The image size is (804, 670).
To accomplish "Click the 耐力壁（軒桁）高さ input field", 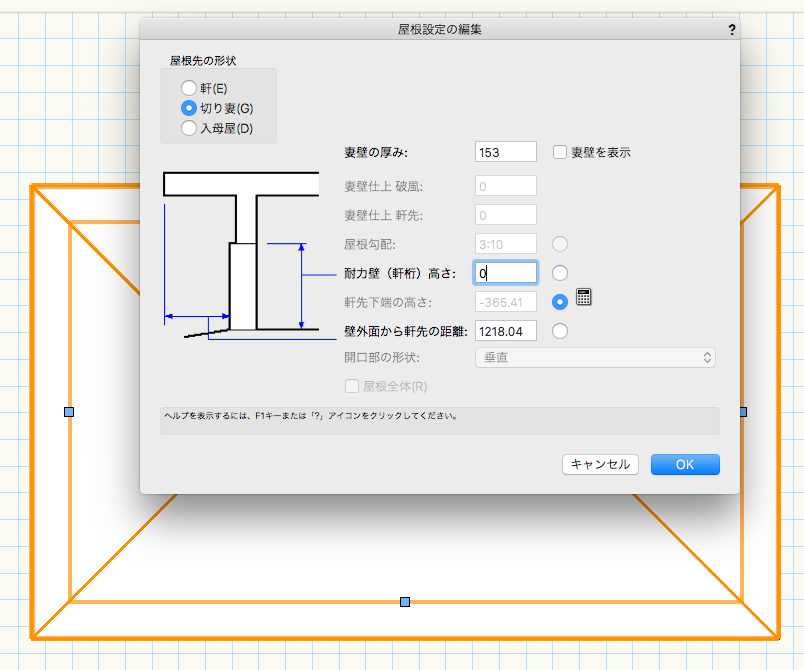I will 506,273.
